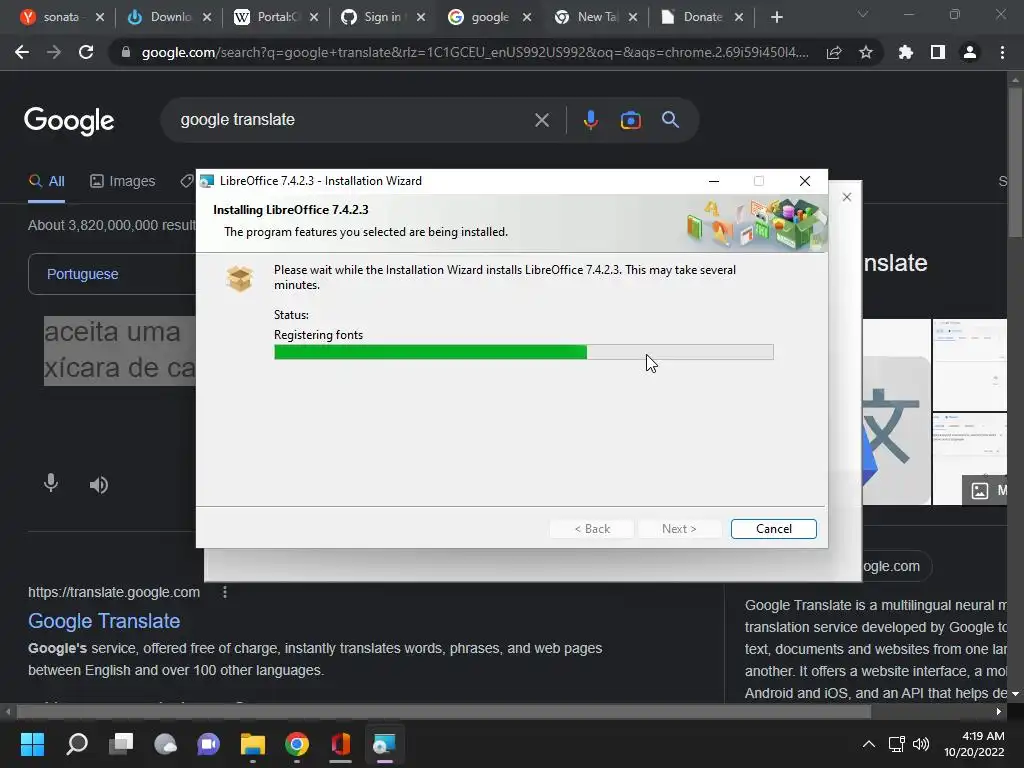Open Chrome from the taskbar
1024x768 pixels.
(x=296, y=744)
